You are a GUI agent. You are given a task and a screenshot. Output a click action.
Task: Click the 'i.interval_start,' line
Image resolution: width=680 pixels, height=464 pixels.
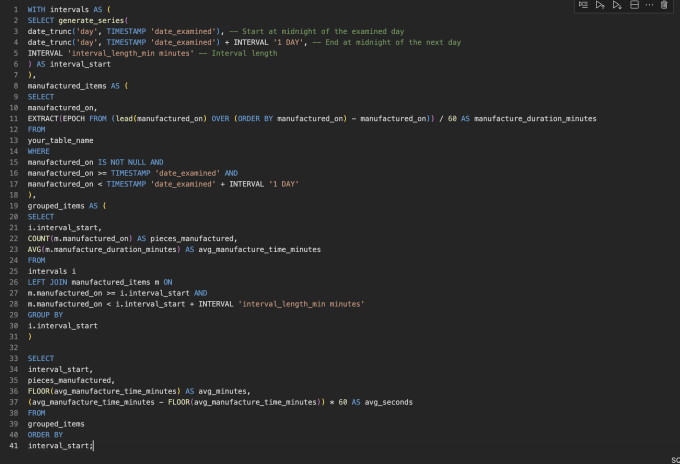(65, 228)
